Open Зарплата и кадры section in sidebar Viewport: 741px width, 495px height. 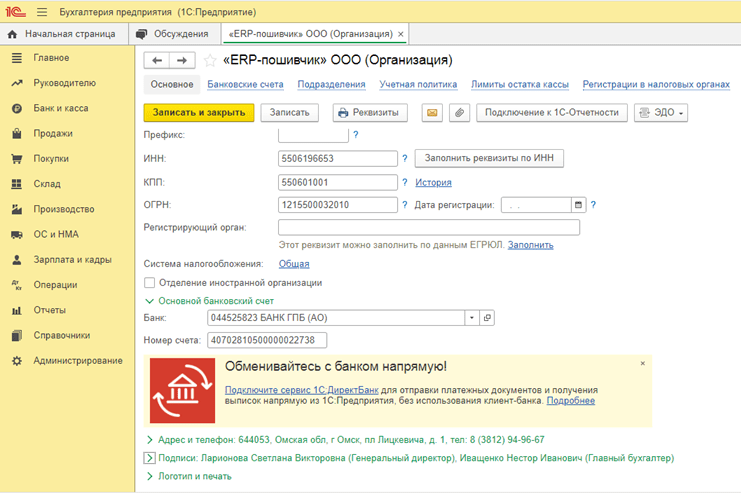pyautogui.click(x=67, y=260)
